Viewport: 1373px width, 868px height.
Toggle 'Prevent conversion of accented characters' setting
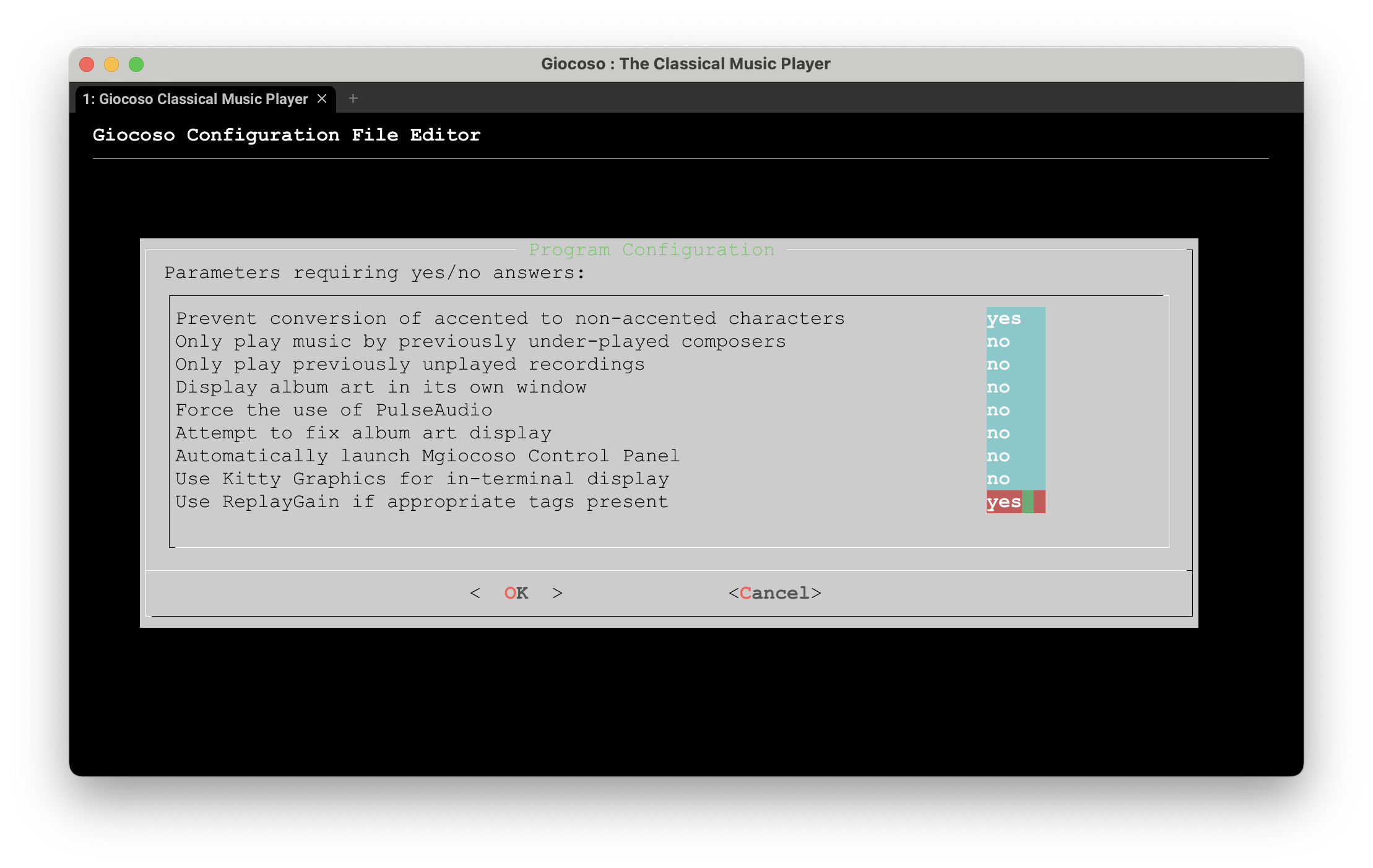[1004, 318]
